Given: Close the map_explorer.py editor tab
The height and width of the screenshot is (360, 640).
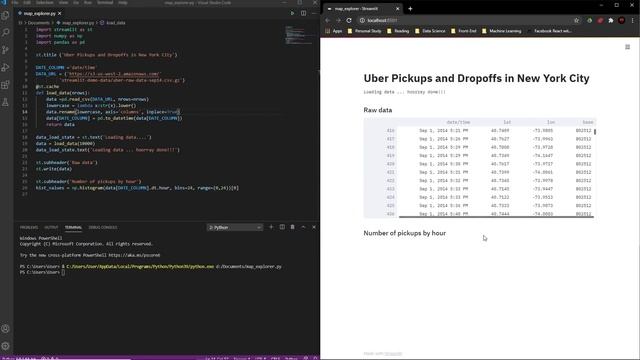Looking at the screenshot, I should click(60, 13).
